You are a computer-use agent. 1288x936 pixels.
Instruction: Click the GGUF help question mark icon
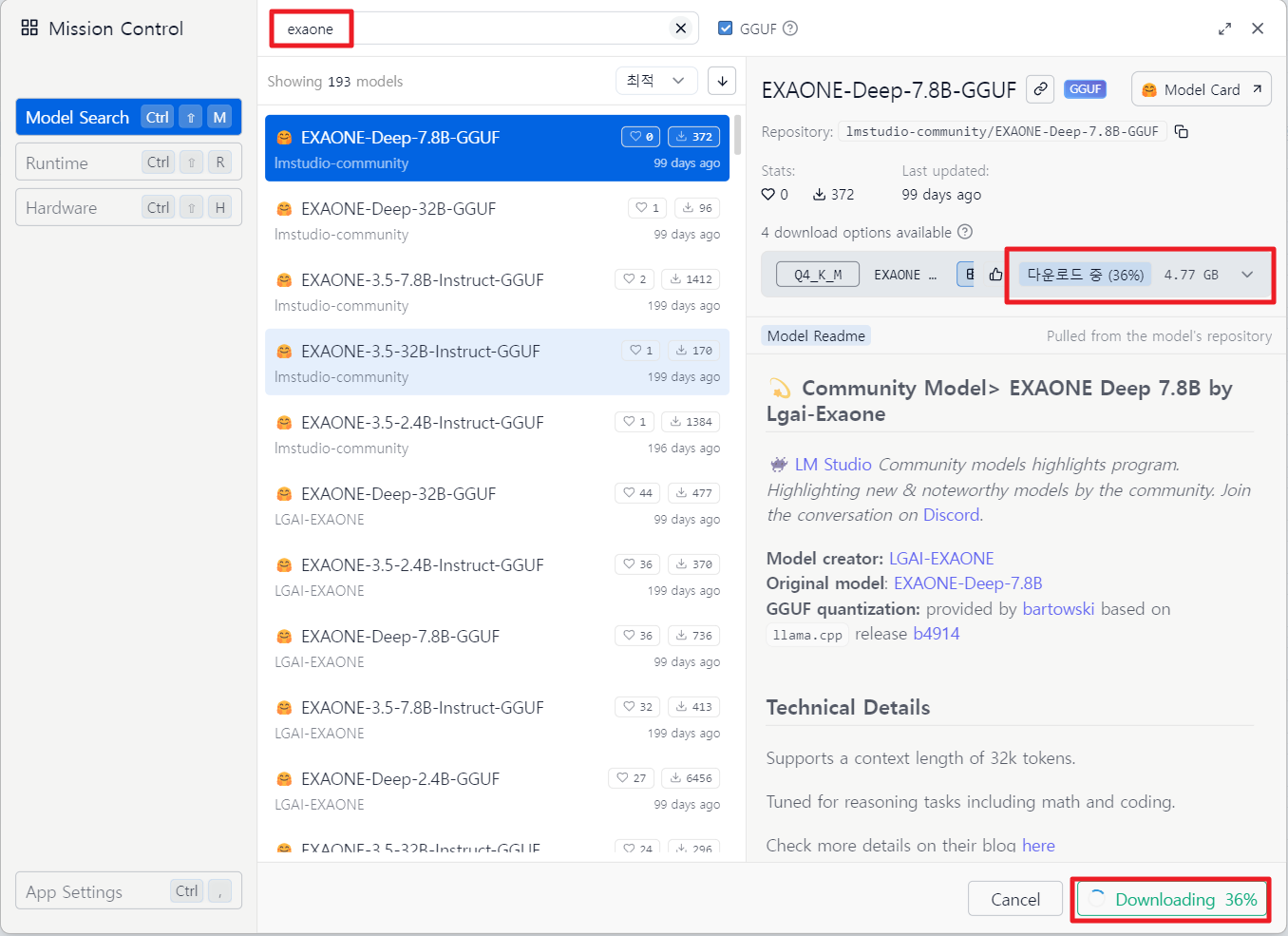(790, 29)
